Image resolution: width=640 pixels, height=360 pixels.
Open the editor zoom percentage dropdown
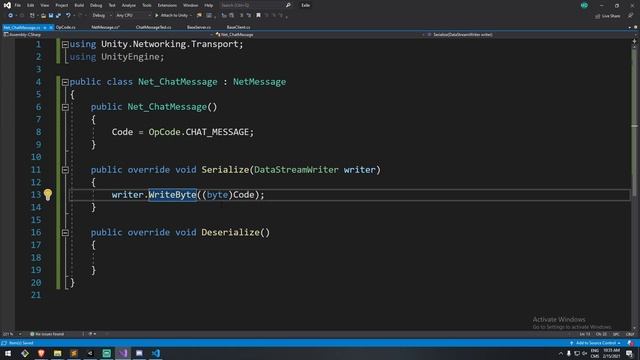[11, 334]
